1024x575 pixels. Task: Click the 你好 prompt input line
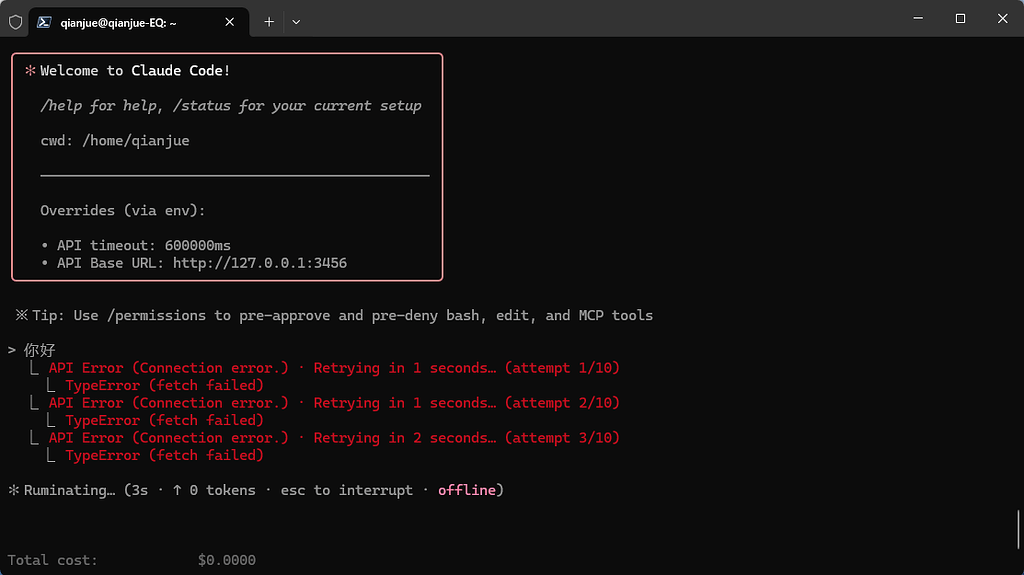tap(32, 350)
